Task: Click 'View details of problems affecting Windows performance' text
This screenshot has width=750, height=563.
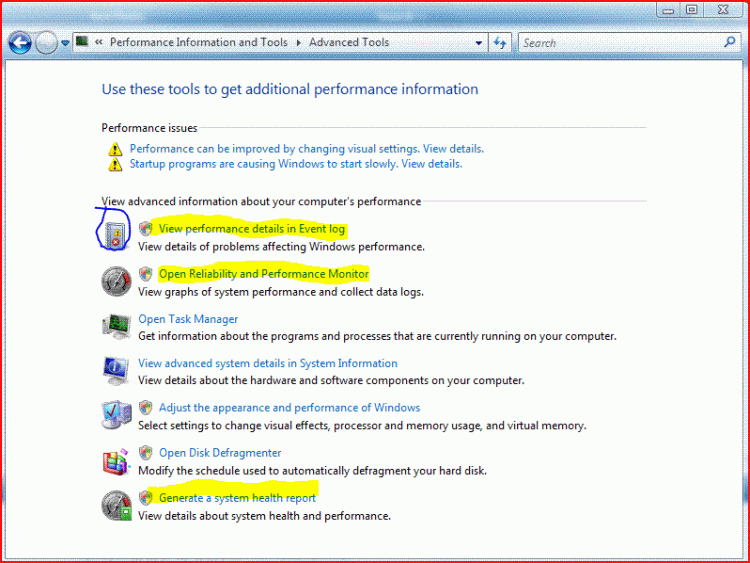Action: tap(281, 247)
